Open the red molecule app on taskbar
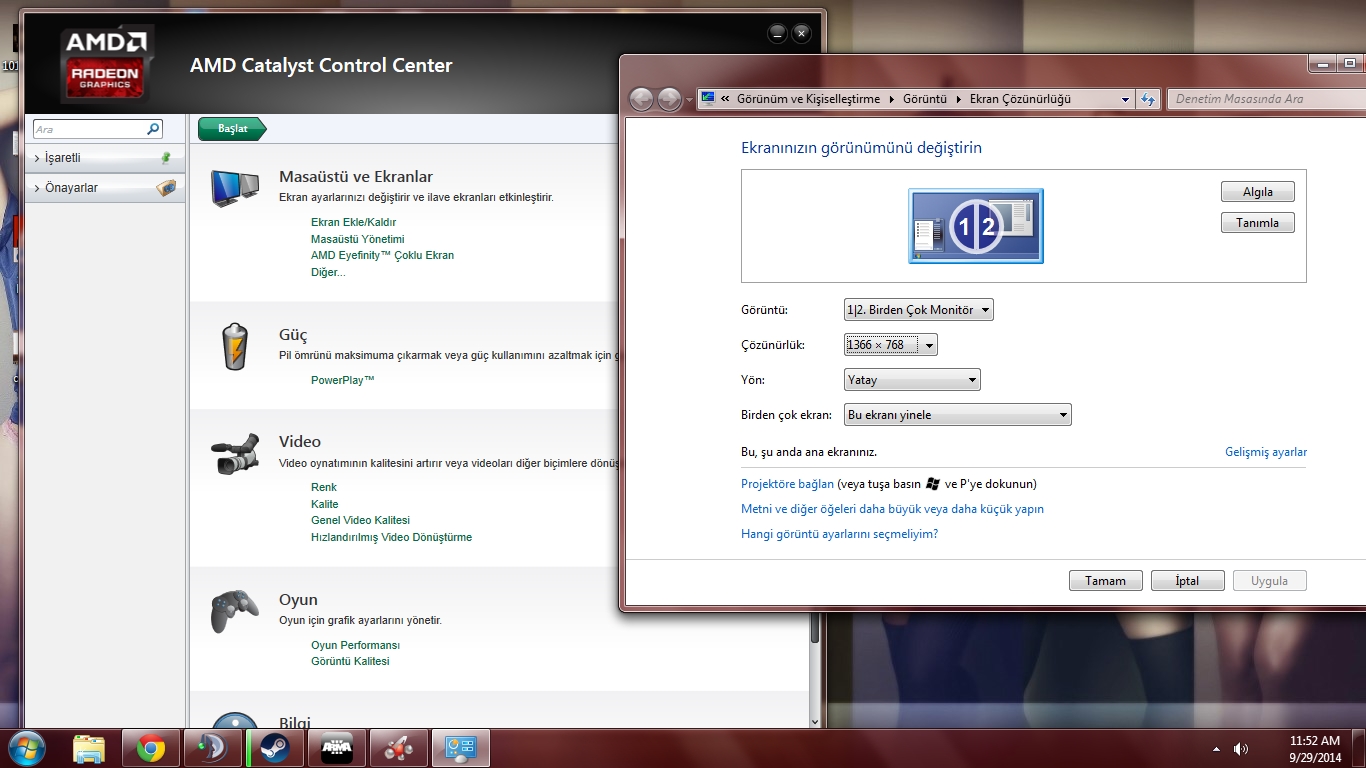Screen dimensions: 1366x768 400,748
